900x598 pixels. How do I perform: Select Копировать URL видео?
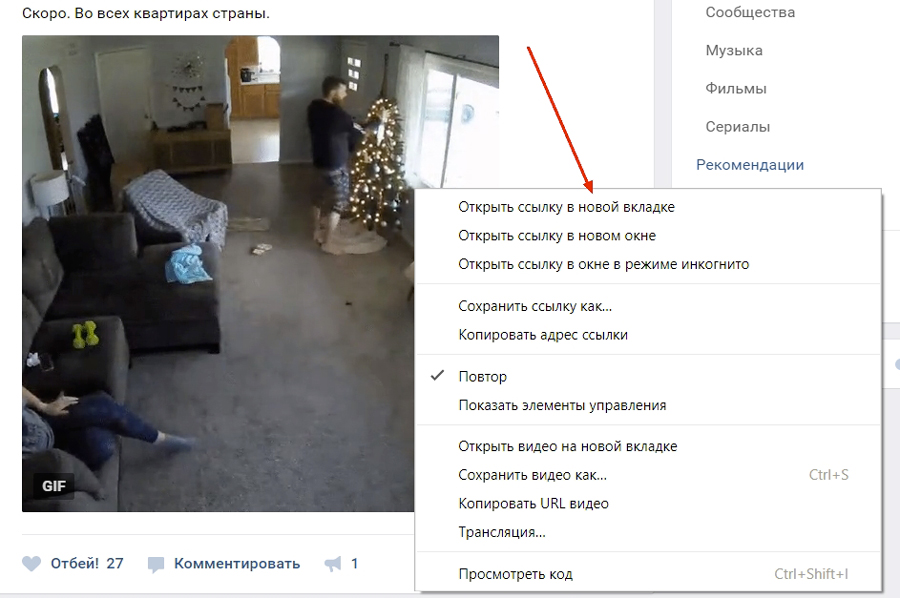(648, 504)
